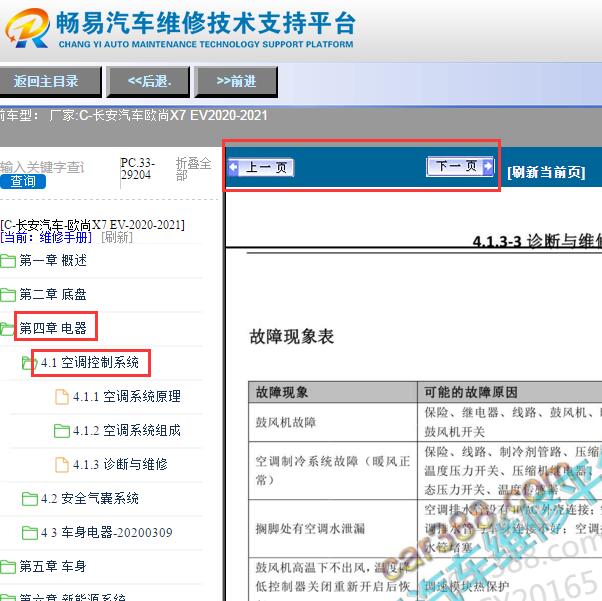This screenshot has height=601, width=602.
Task: Open the 4.1.3 诊断与维修 page
Action: [120, 464]
